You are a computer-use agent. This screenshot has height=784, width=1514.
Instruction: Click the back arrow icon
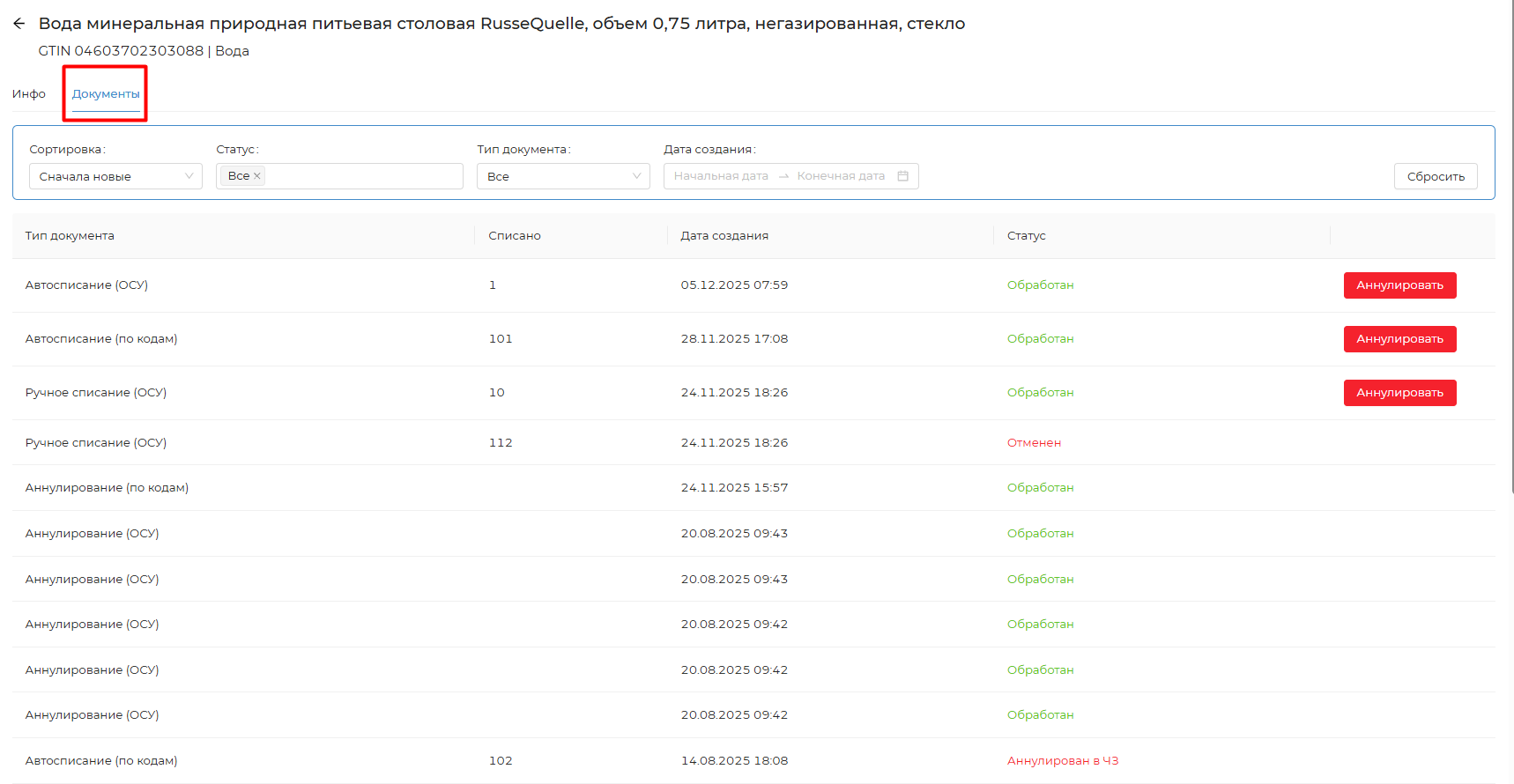click(19, 24)
